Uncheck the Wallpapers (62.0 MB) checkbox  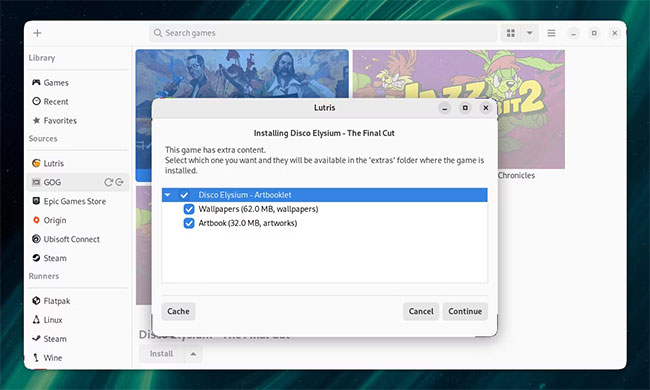[189, 209]
